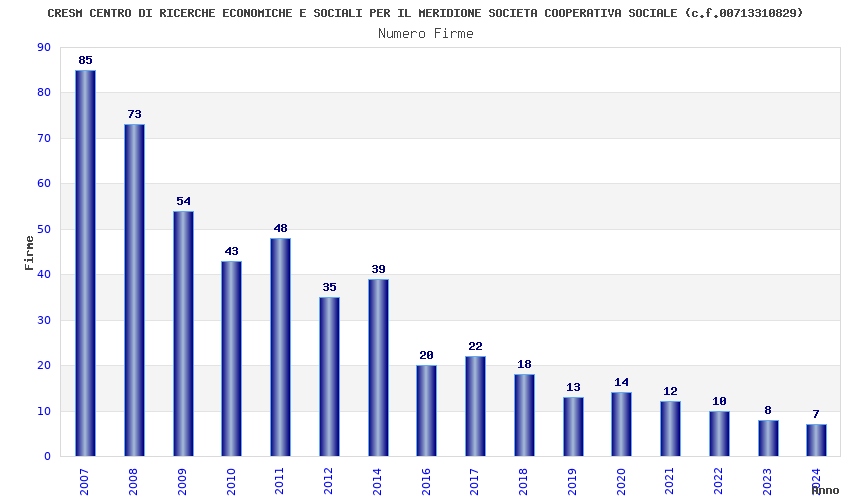Select the bar for year 2024
The height and width of the screenshot is (500, 850).
(x=816, y=440)
